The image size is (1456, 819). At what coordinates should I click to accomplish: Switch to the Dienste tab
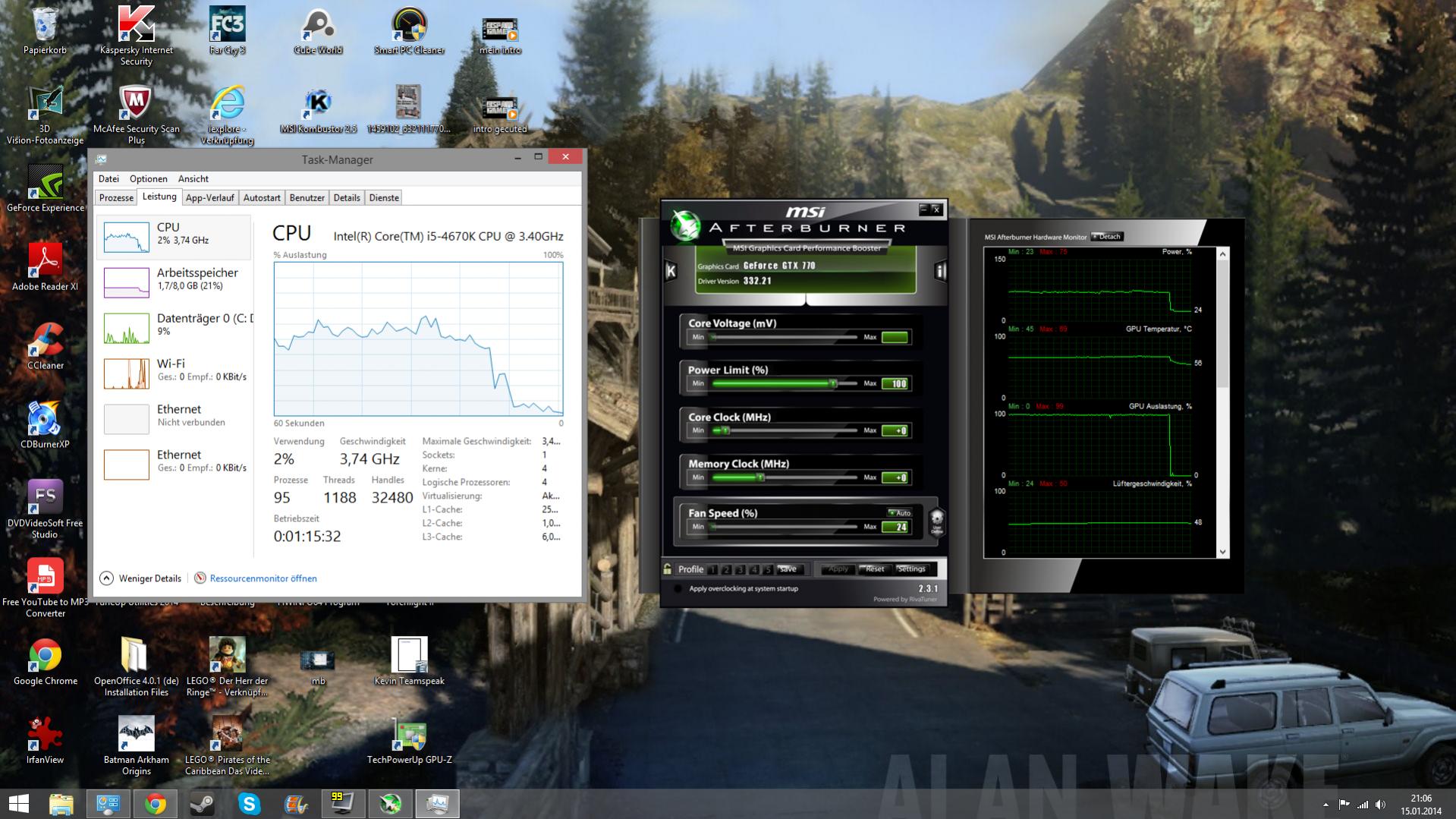pos(384,198)
